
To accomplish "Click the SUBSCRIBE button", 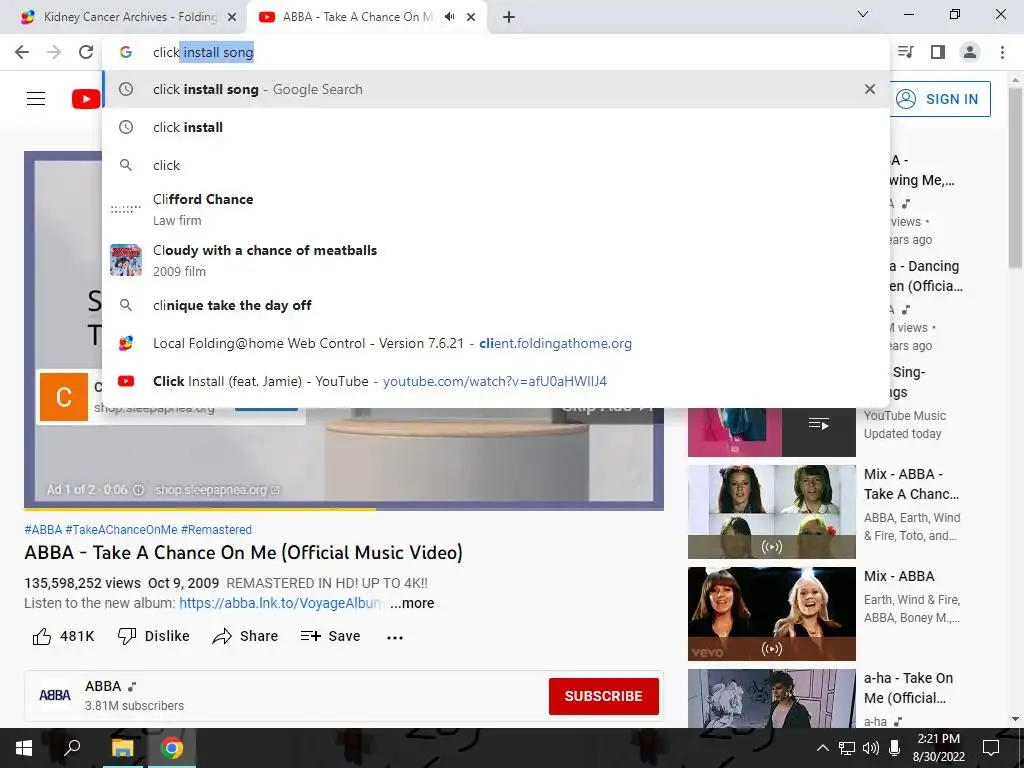I will 603,696.
